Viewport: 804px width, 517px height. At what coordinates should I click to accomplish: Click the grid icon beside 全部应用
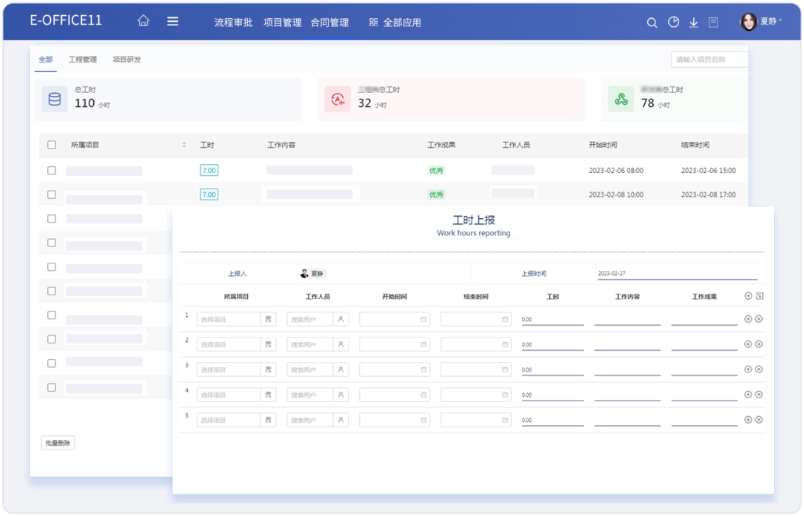tap(373, 22)
